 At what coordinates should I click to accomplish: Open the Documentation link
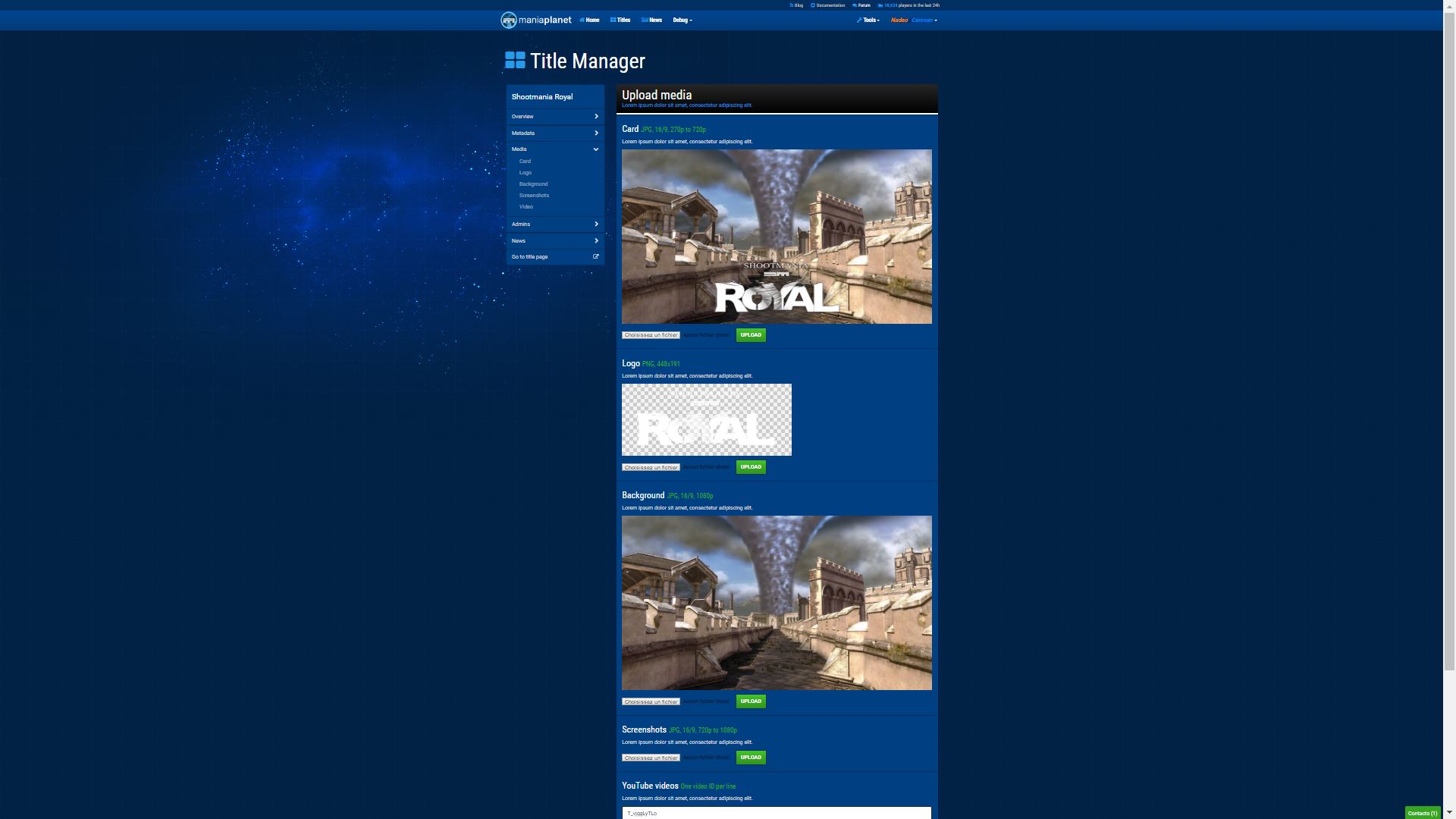(x=827, y=5)
